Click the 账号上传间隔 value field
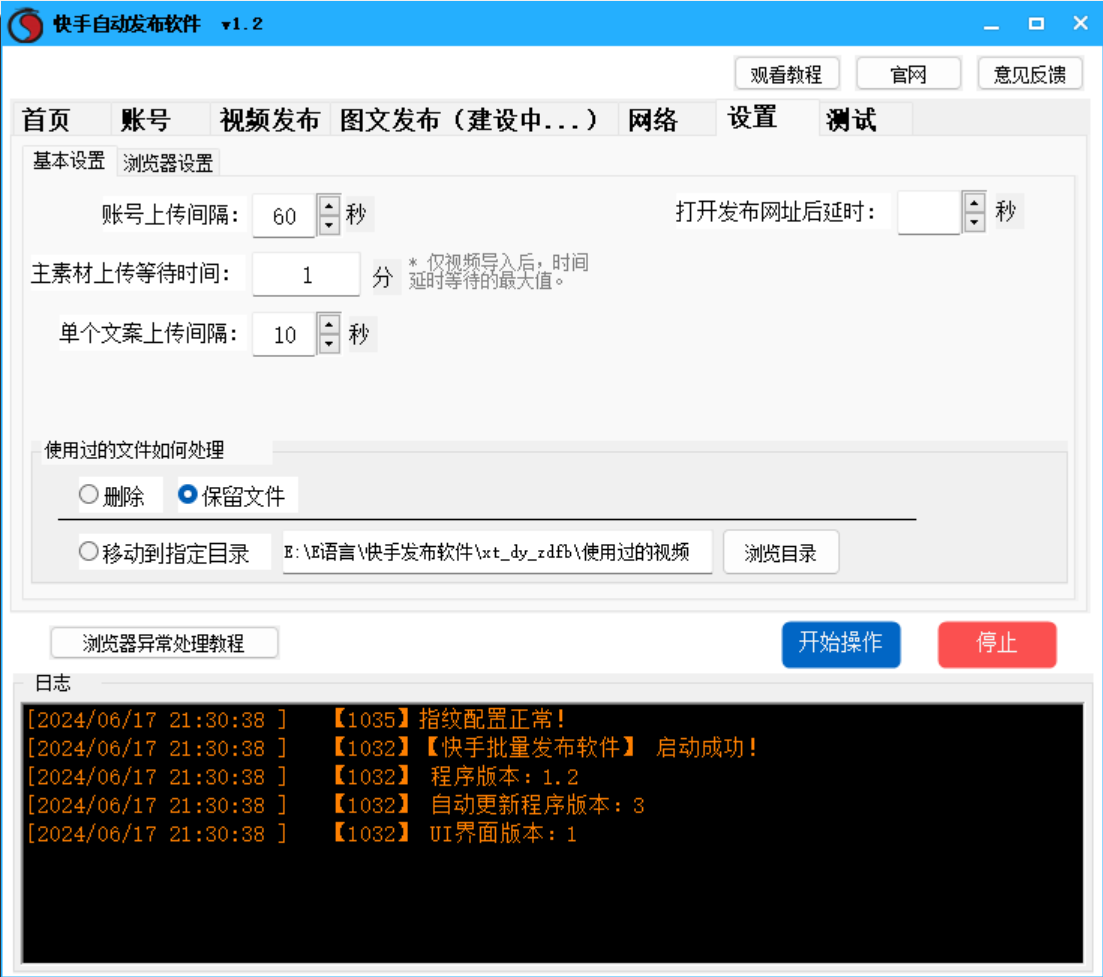 pyautogui.click(x=284, y=215)
